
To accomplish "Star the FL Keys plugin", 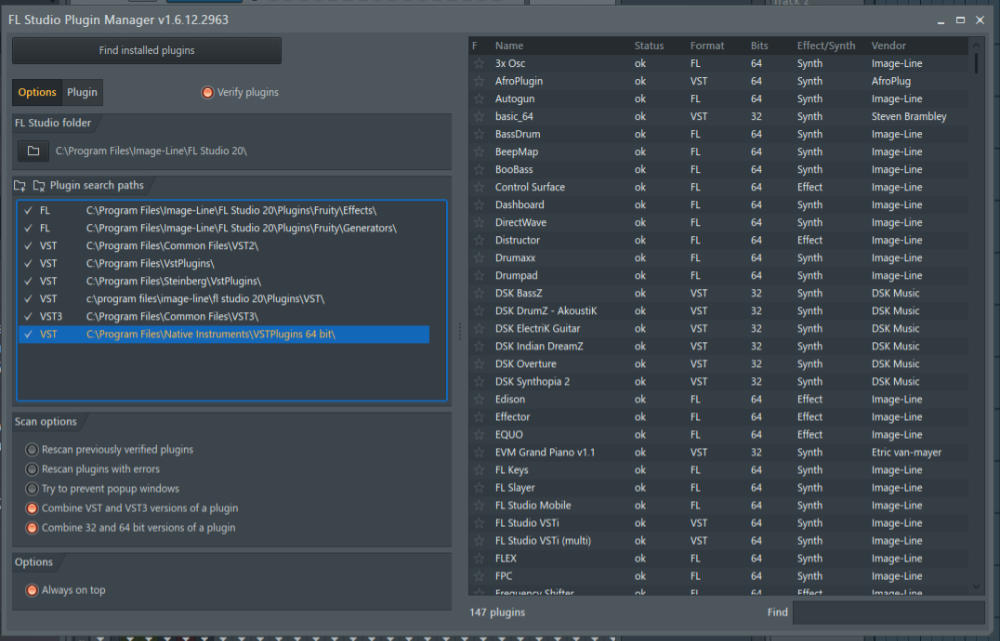I will [478, 470].
